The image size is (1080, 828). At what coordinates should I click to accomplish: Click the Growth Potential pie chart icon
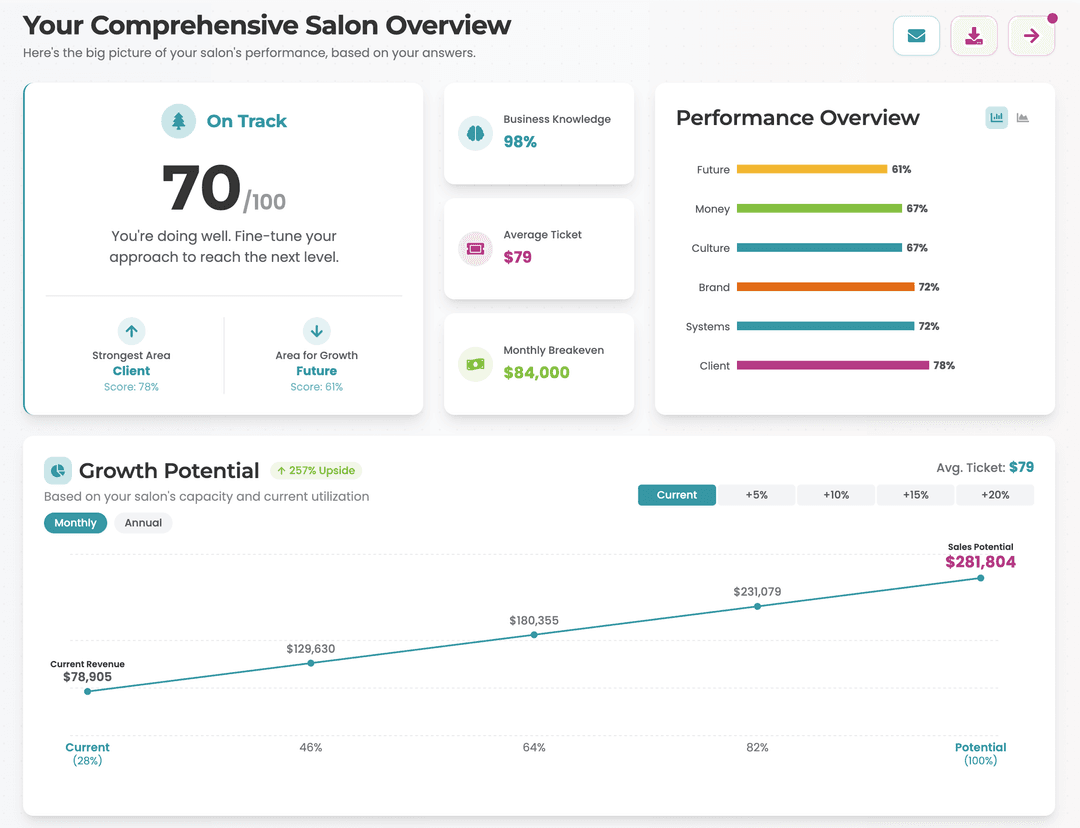58,470
